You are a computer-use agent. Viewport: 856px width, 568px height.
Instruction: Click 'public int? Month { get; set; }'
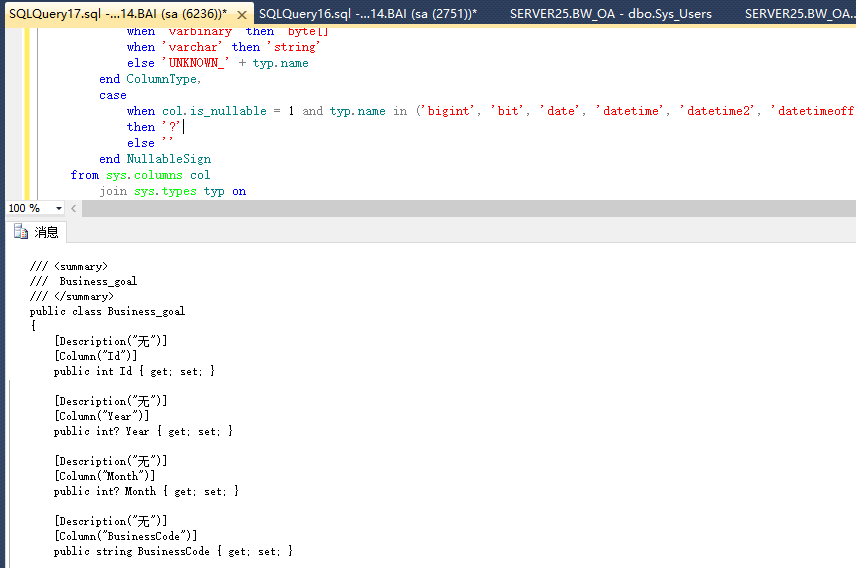(x=146, y=492)
